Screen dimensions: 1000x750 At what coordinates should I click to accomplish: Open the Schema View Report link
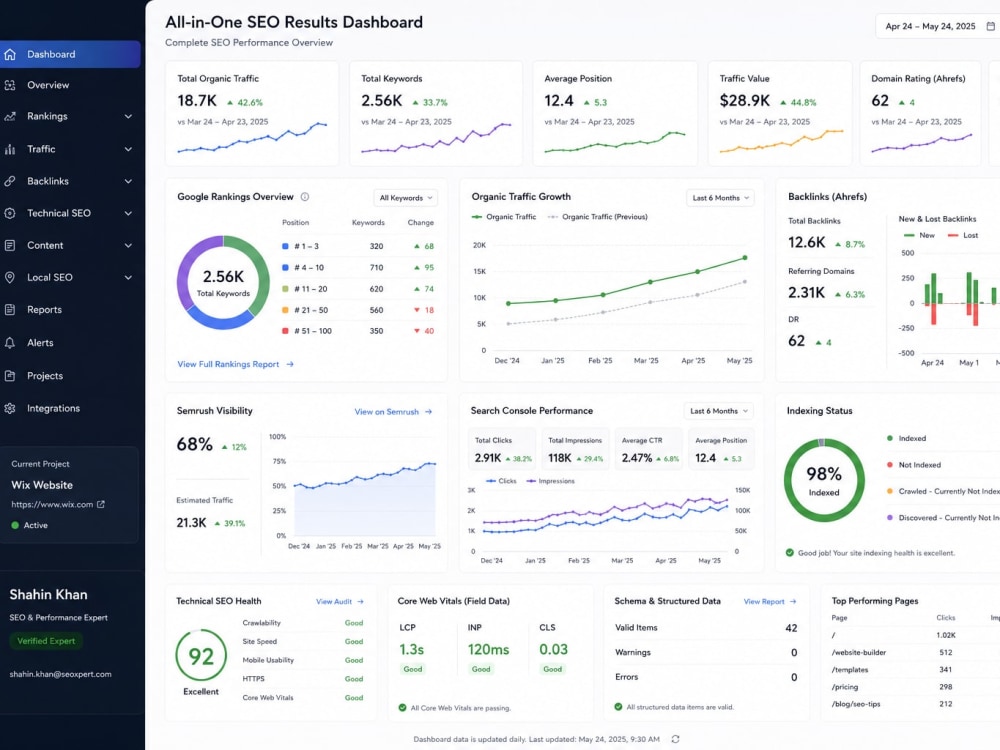(x=770, y=601)
